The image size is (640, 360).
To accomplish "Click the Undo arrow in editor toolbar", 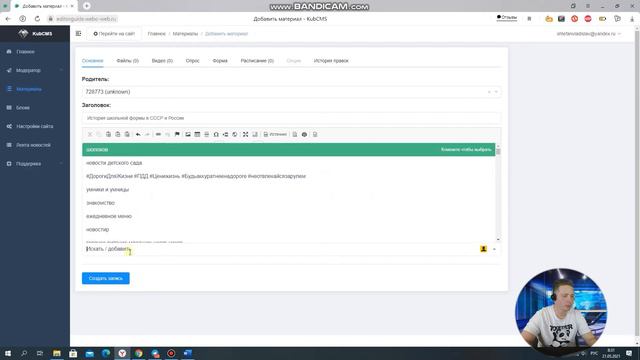I will 138,134.
